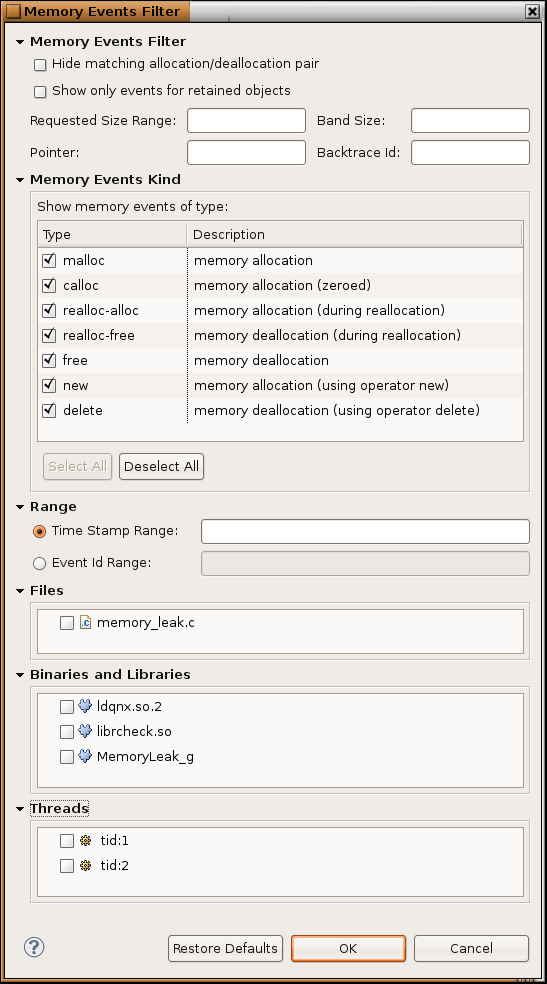This screenshot has height=984, width=547.
Task: Click the Deselect All button
Action: [x=161, y=466]
